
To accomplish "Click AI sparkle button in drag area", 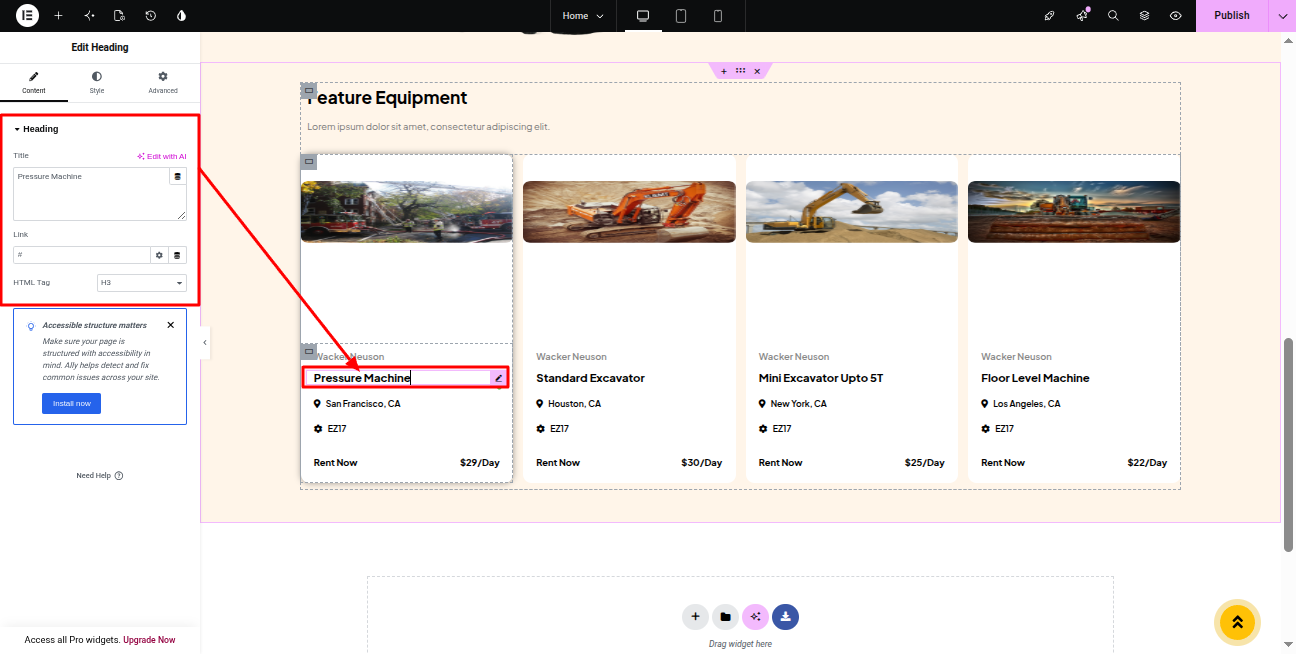I will (x=755, y=617).
